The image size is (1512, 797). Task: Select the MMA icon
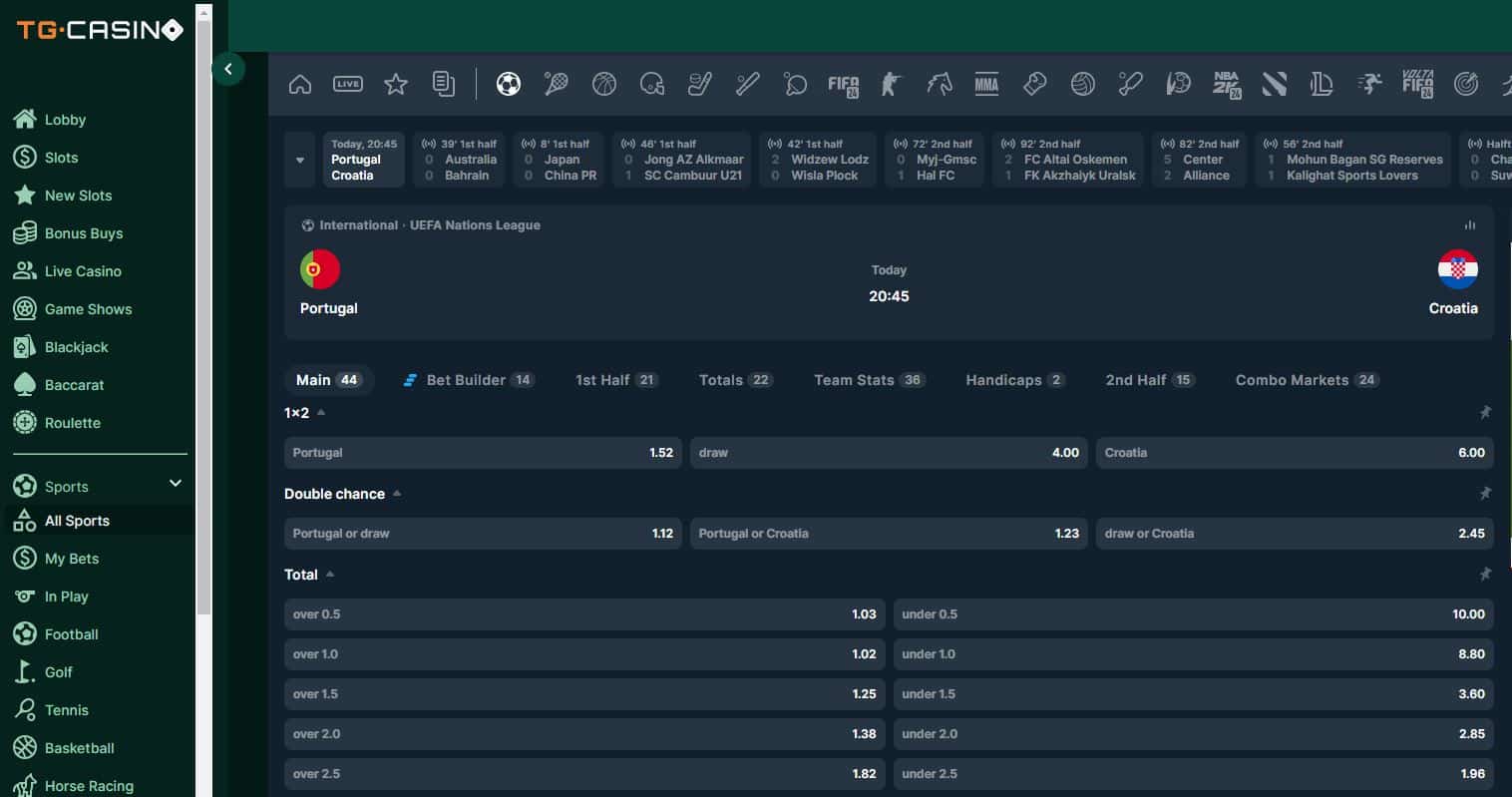coord(986,84)
